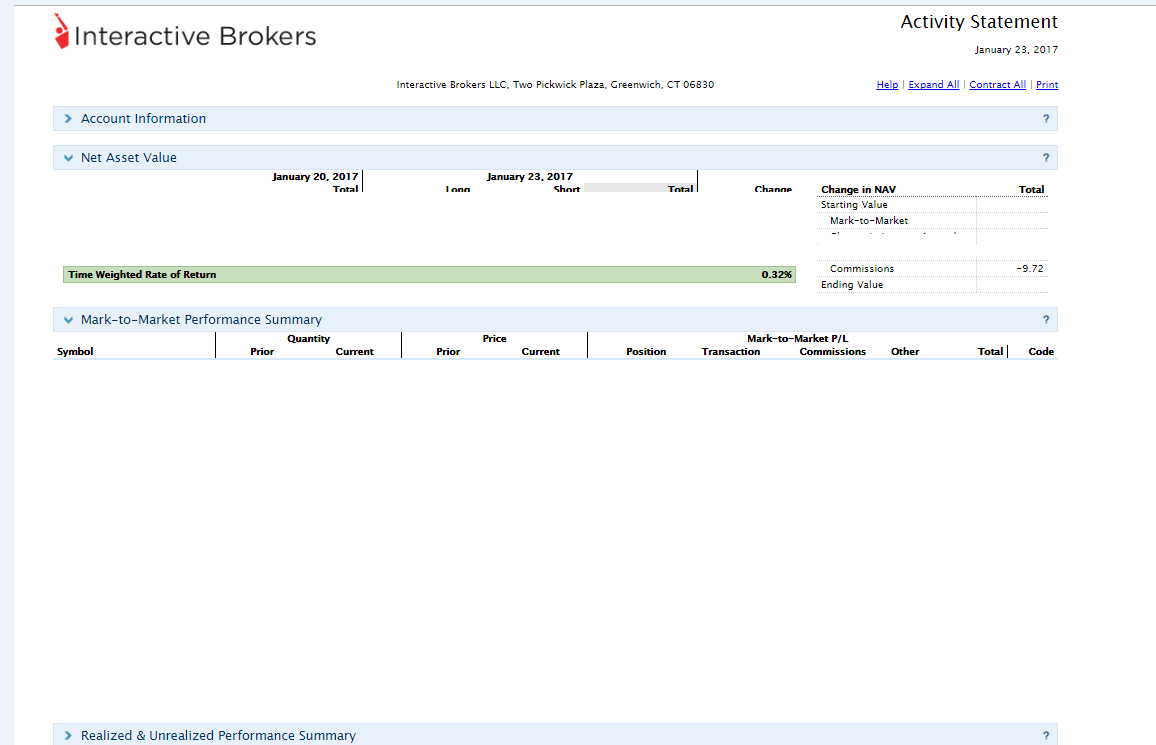This screenshot has width=1156, height=745.
Task: Collapse the Net Asset Value section
Action: coord(69,158)
